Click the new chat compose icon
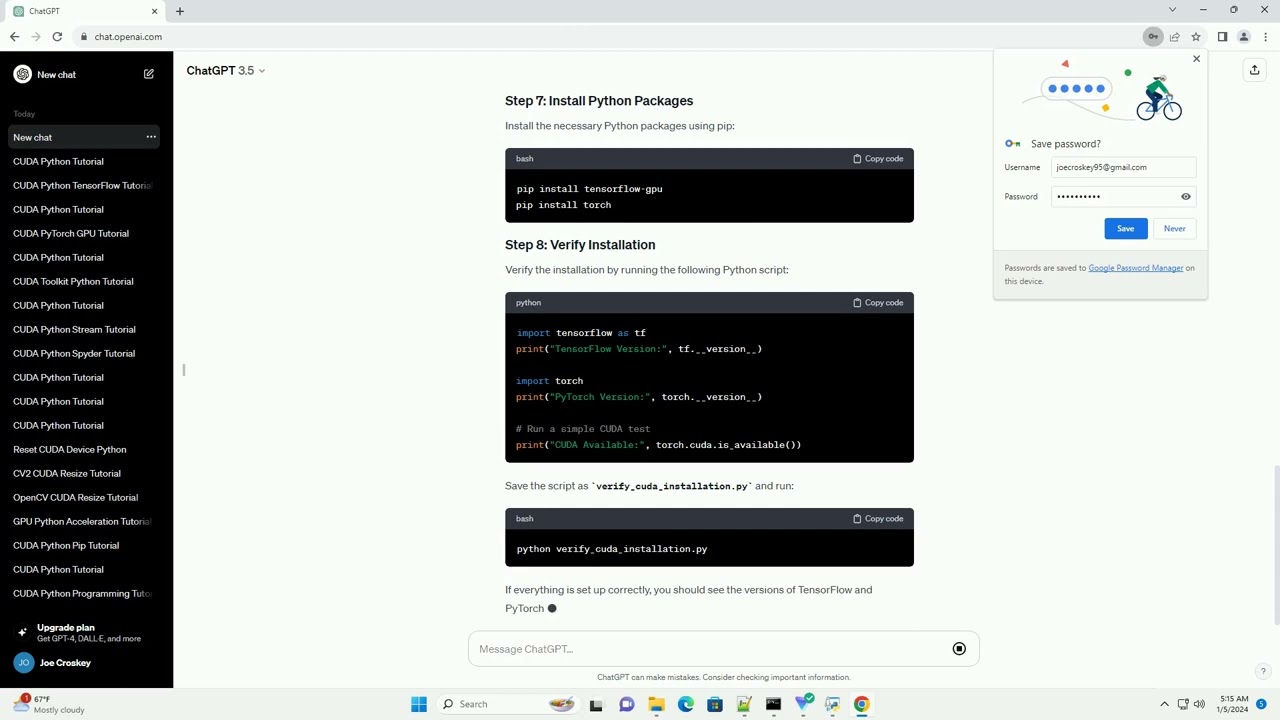 tap(149, 74)
